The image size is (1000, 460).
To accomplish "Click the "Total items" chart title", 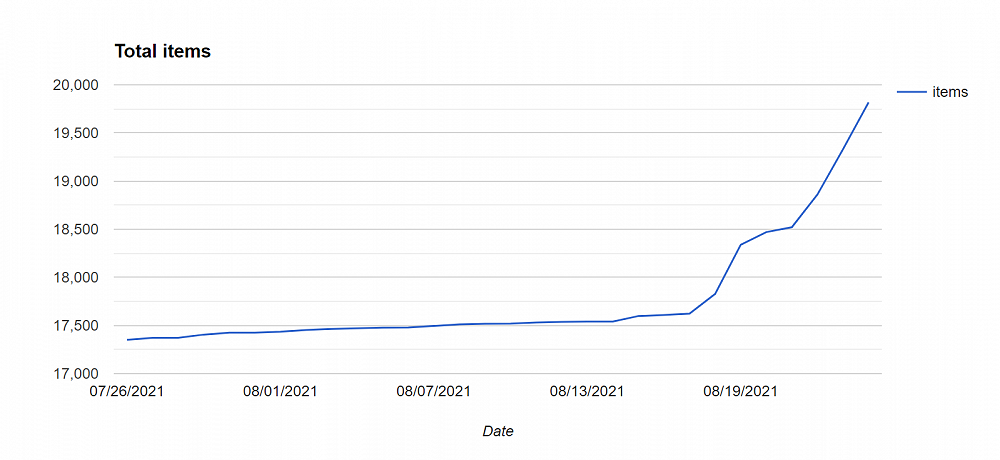I will click(x=162, y=51).
